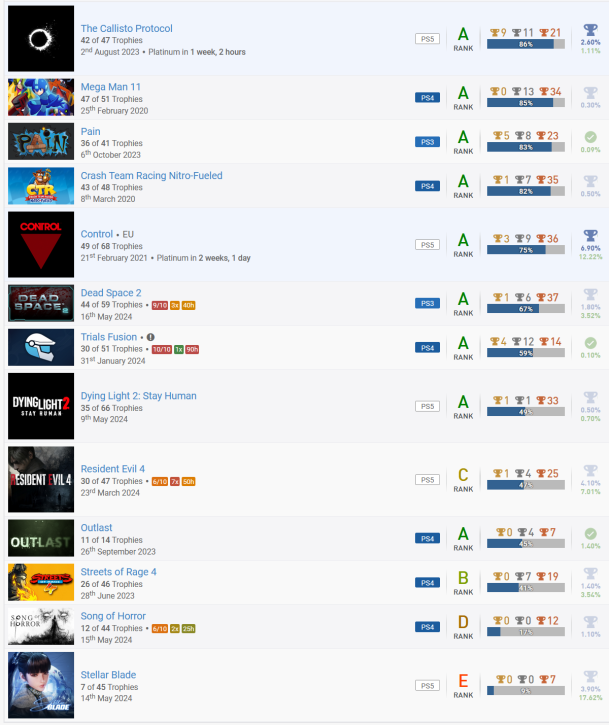Screen dimensions: 609x725
Task: Click the 40h tag on Dead Space 2
Action: tap(188, 305)
